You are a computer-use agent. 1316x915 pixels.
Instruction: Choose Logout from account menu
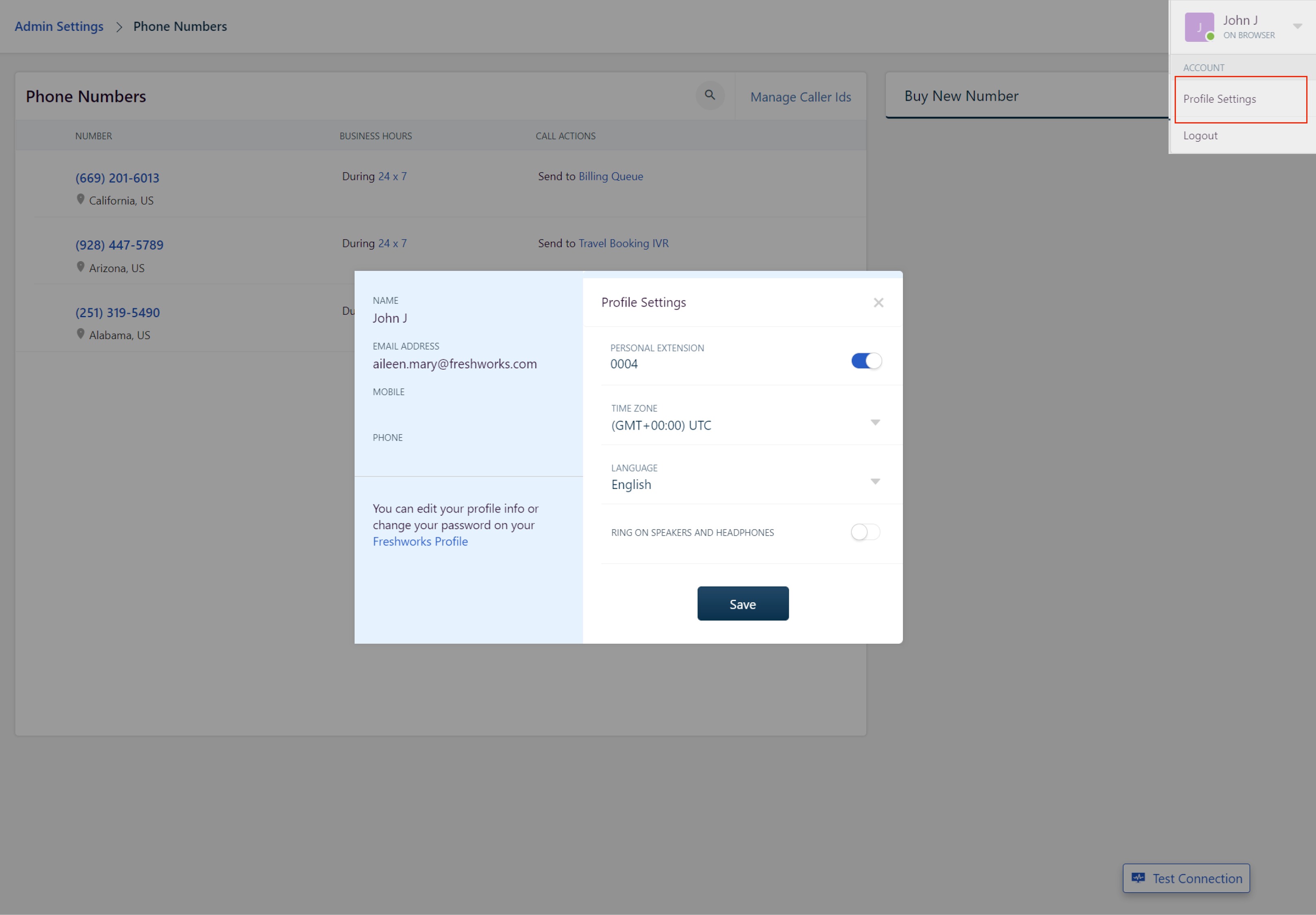pos(1200,136)
